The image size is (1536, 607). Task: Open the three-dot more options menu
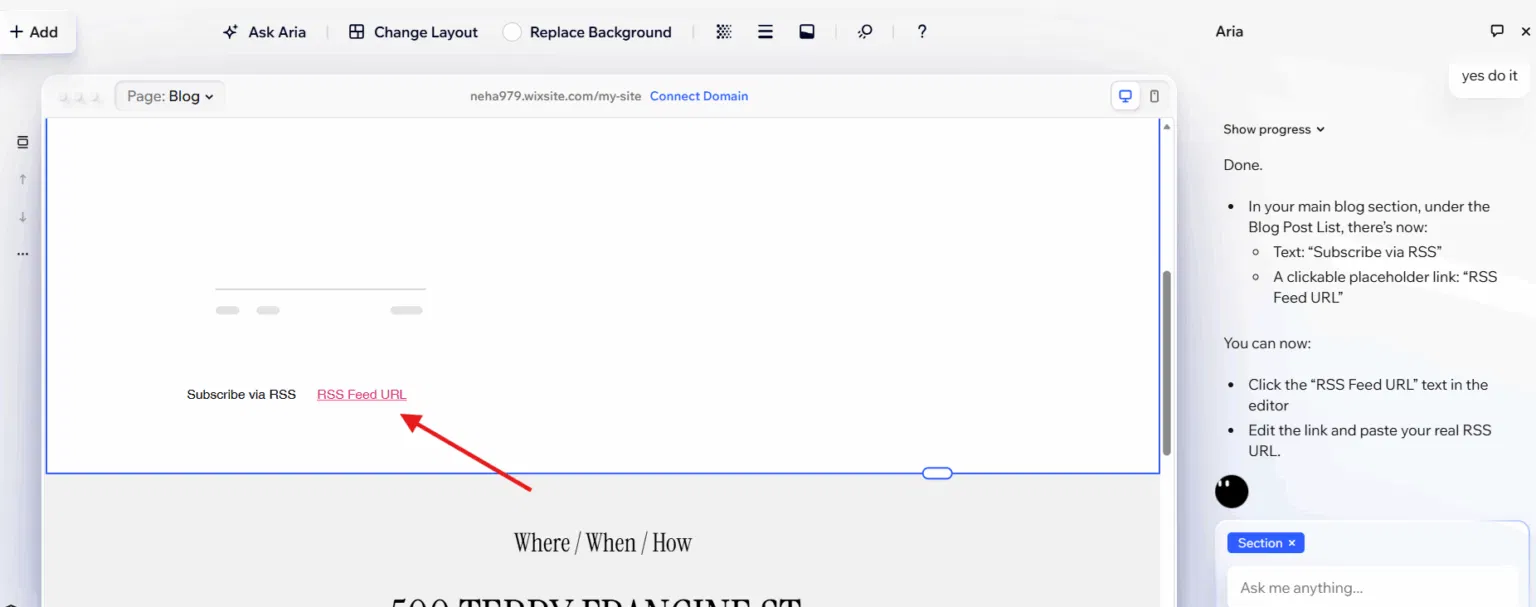(22, 254)
